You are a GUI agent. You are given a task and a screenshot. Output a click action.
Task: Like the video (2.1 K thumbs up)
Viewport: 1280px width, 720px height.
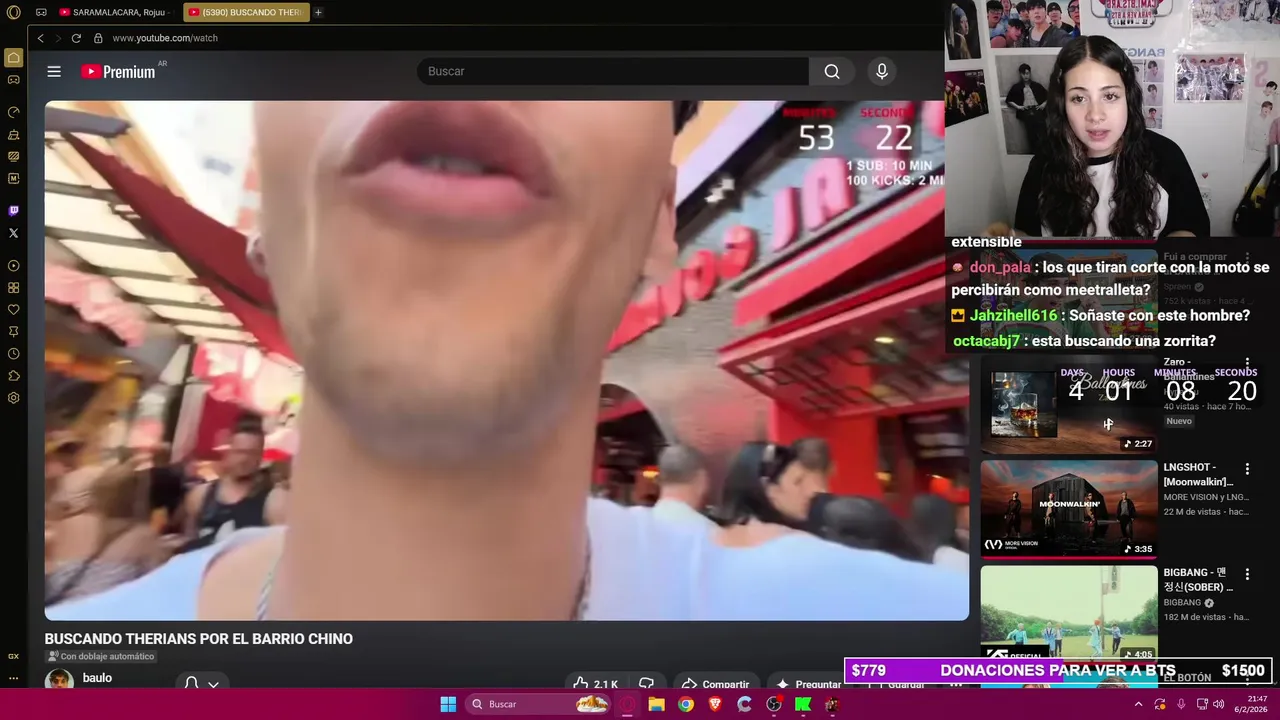(595, 684)
